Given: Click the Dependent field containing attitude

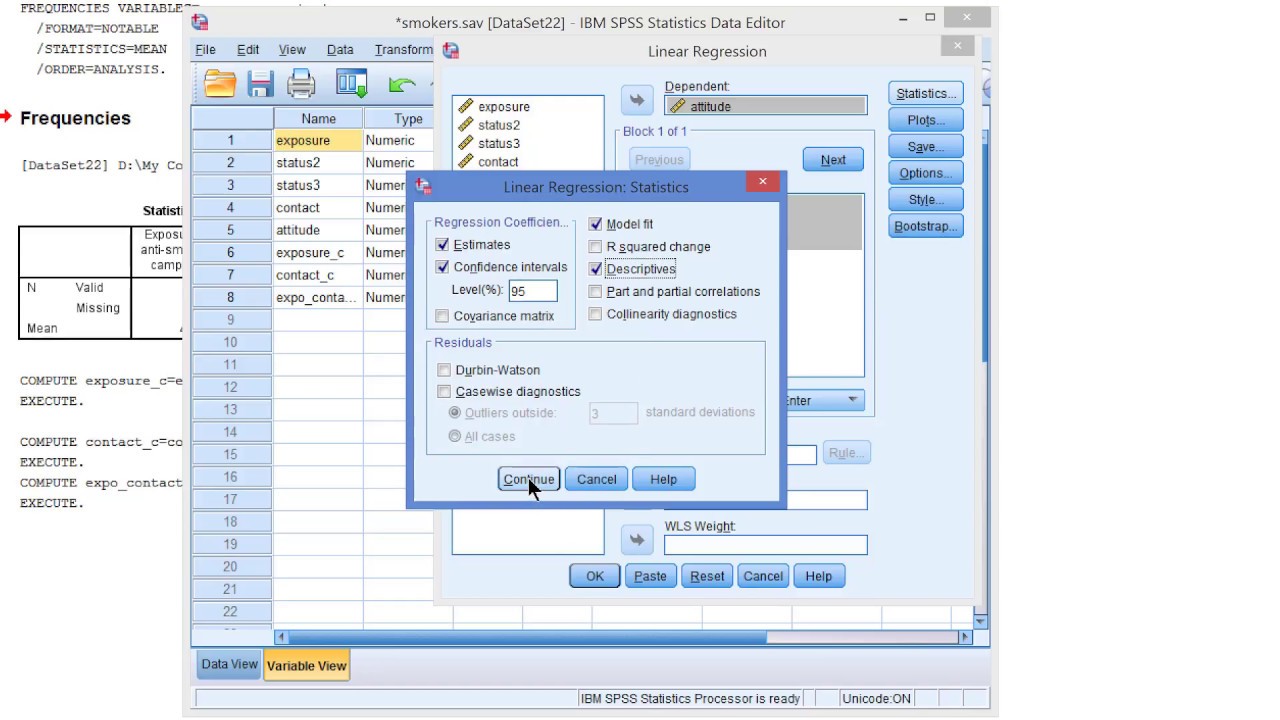Looking at the screenshot, I should (766, 106).
